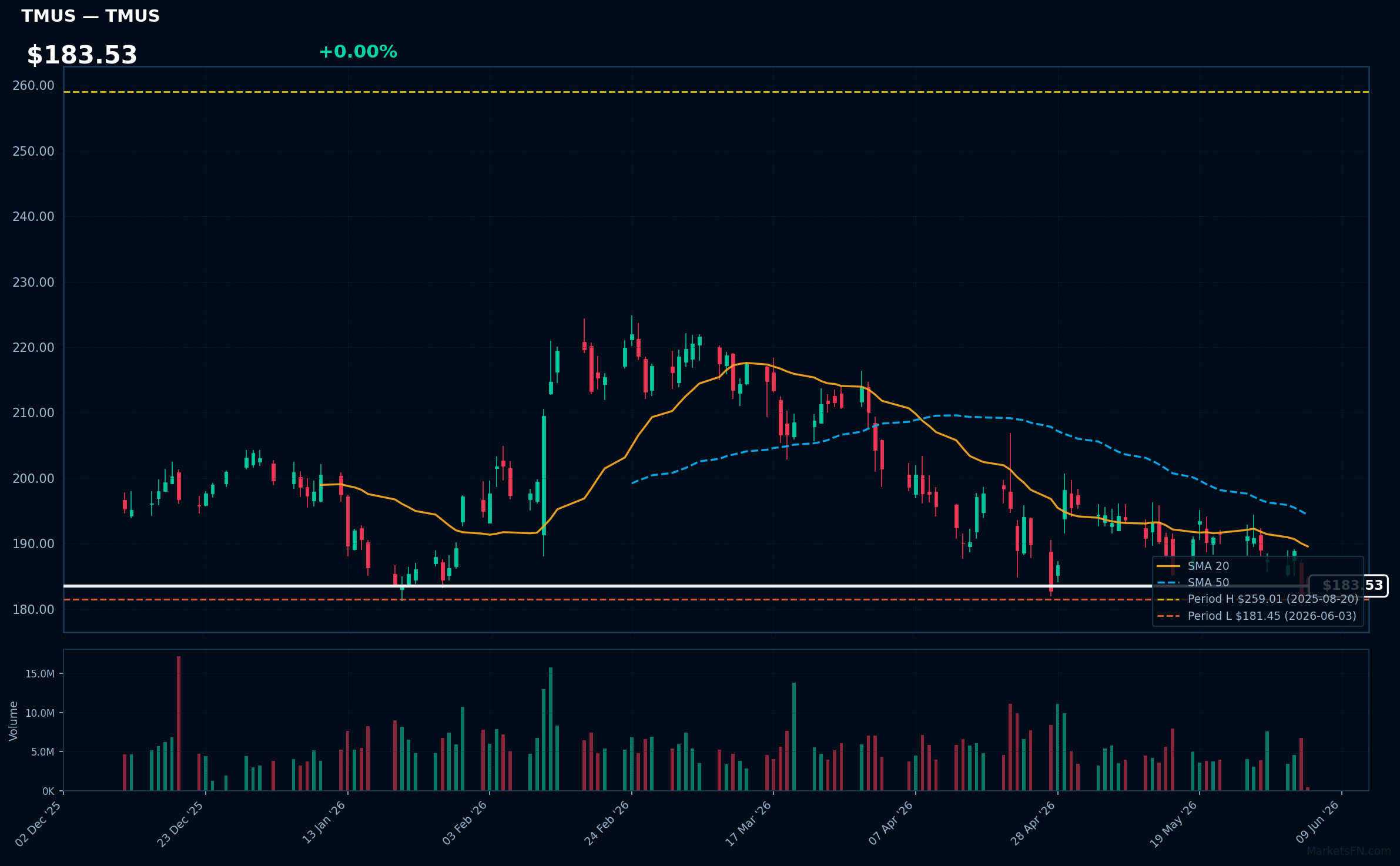Click the 0K volume axis label
The width and height of the screenshot is (1400, 866).
point(48,791)
